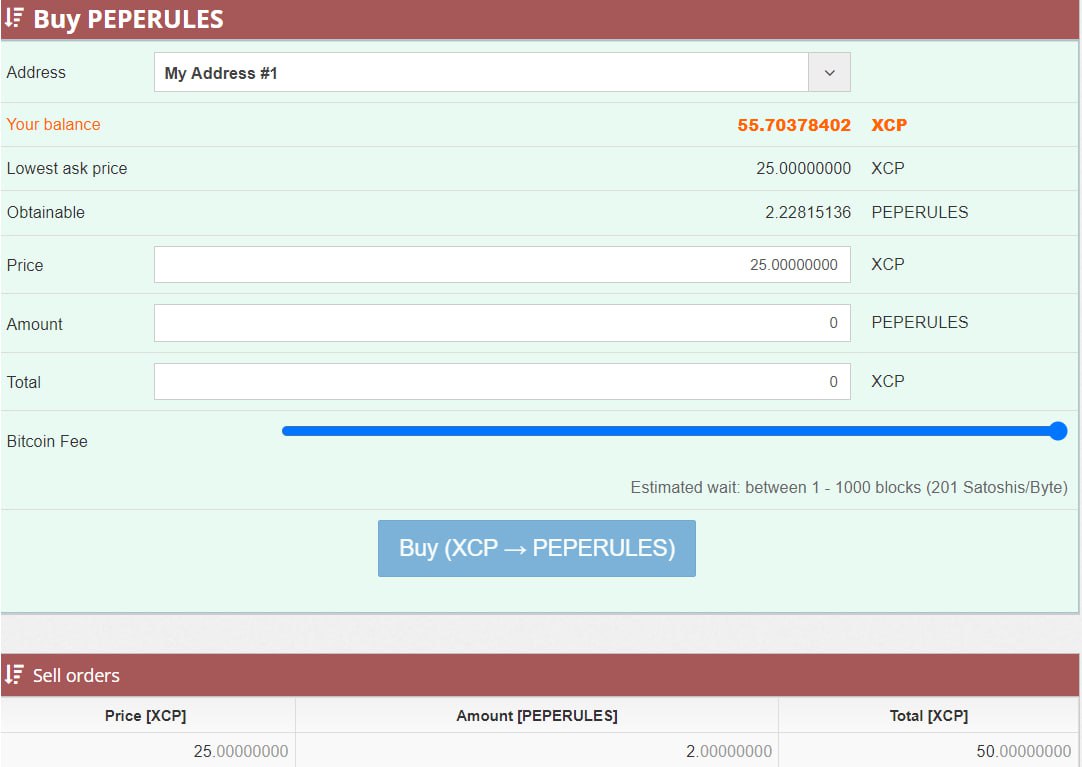The width and height of the screenshot is (1082, 767).
Task: Click the obtainable amount 2.22815136
Action: click(x=807, y=212)
